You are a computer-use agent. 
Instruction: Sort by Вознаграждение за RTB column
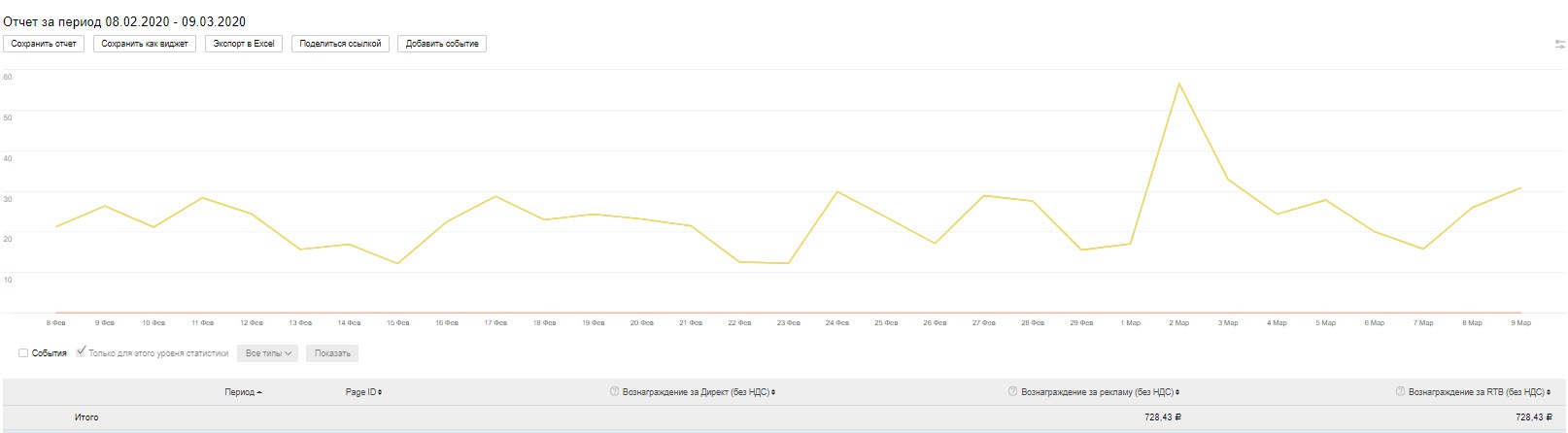[1480, 392]
